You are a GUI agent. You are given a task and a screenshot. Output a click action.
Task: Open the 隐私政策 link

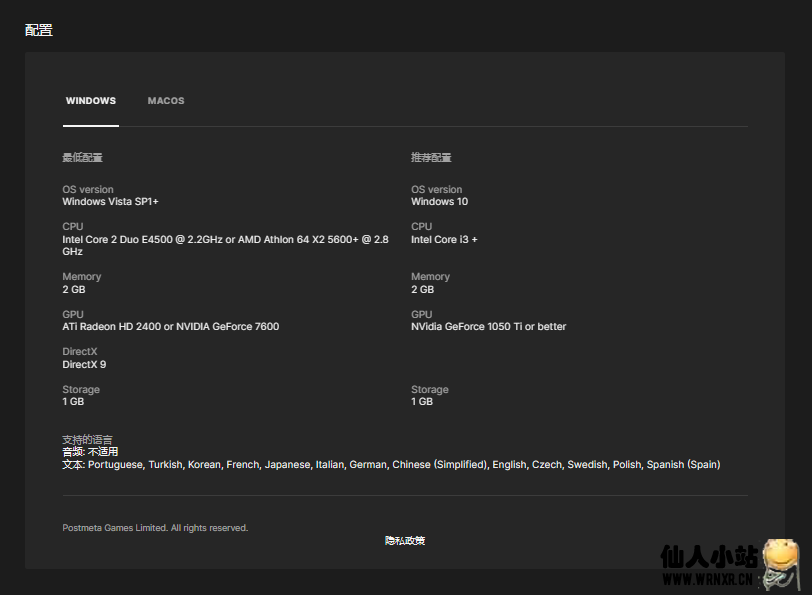click(x=405, y=541)
